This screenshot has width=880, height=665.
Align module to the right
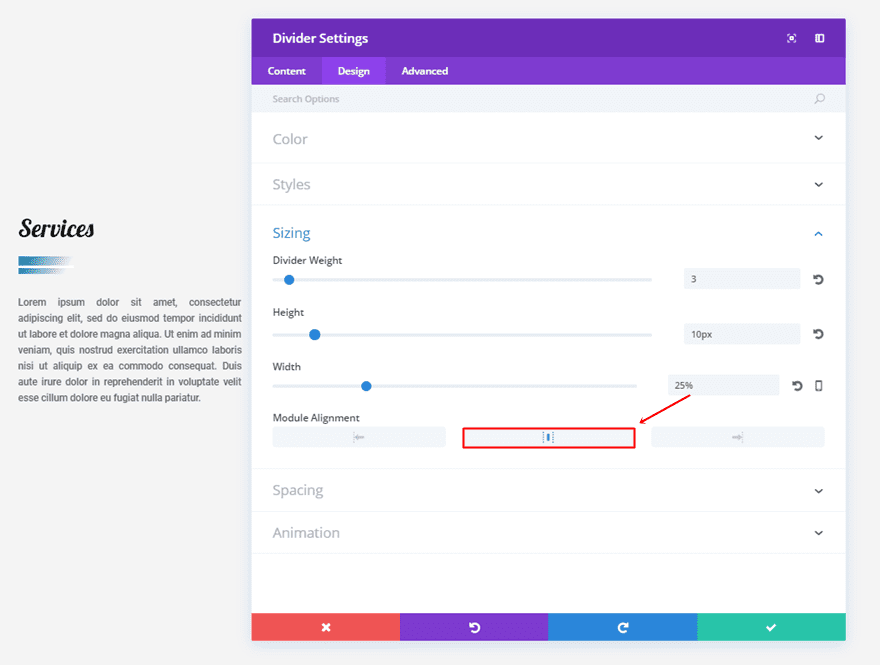click(737, 437)
